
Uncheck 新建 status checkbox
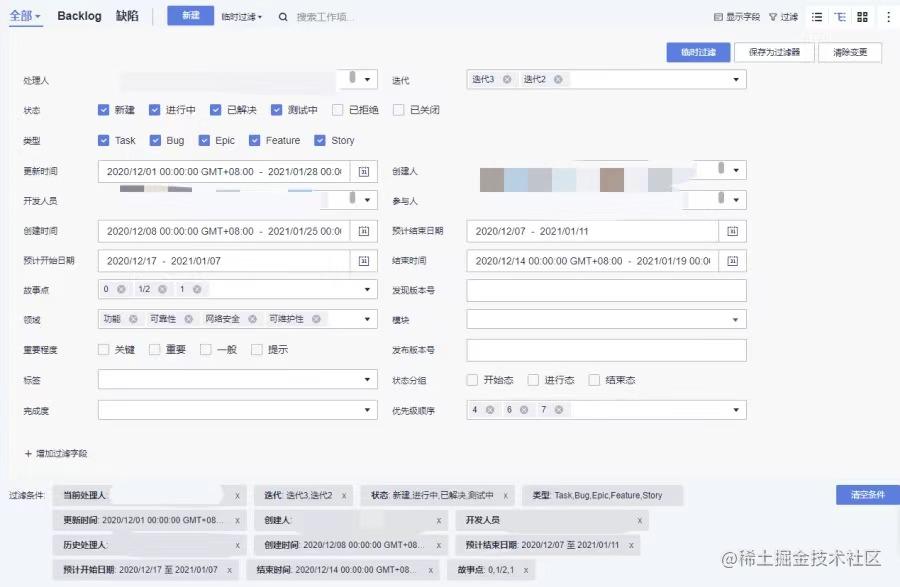click(x=103, y=110)
